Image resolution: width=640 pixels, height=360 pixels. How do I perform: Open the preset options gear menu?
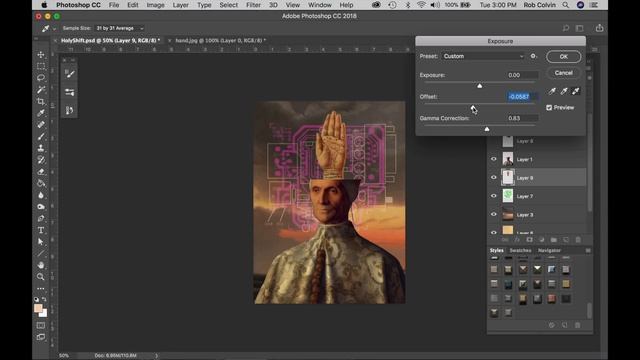[533, 56]
